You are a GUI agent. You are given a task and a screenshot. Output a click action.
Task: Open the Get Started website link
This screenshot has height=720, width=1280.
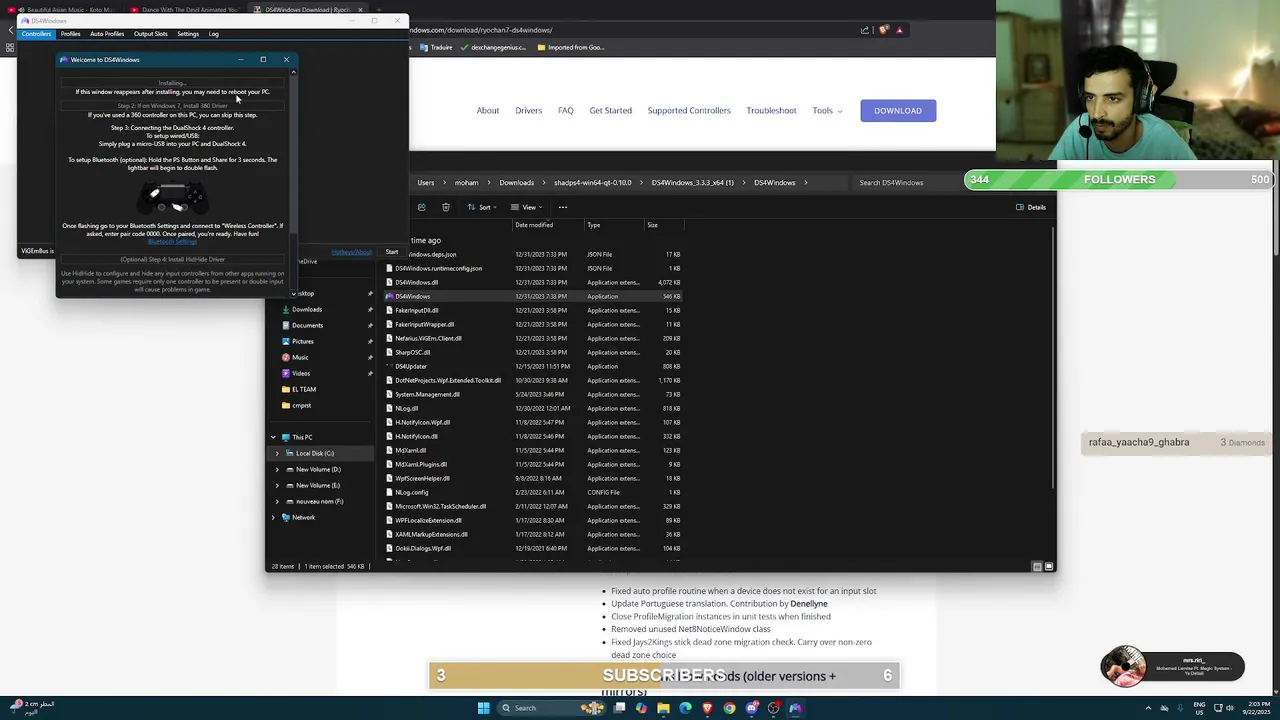610,110
